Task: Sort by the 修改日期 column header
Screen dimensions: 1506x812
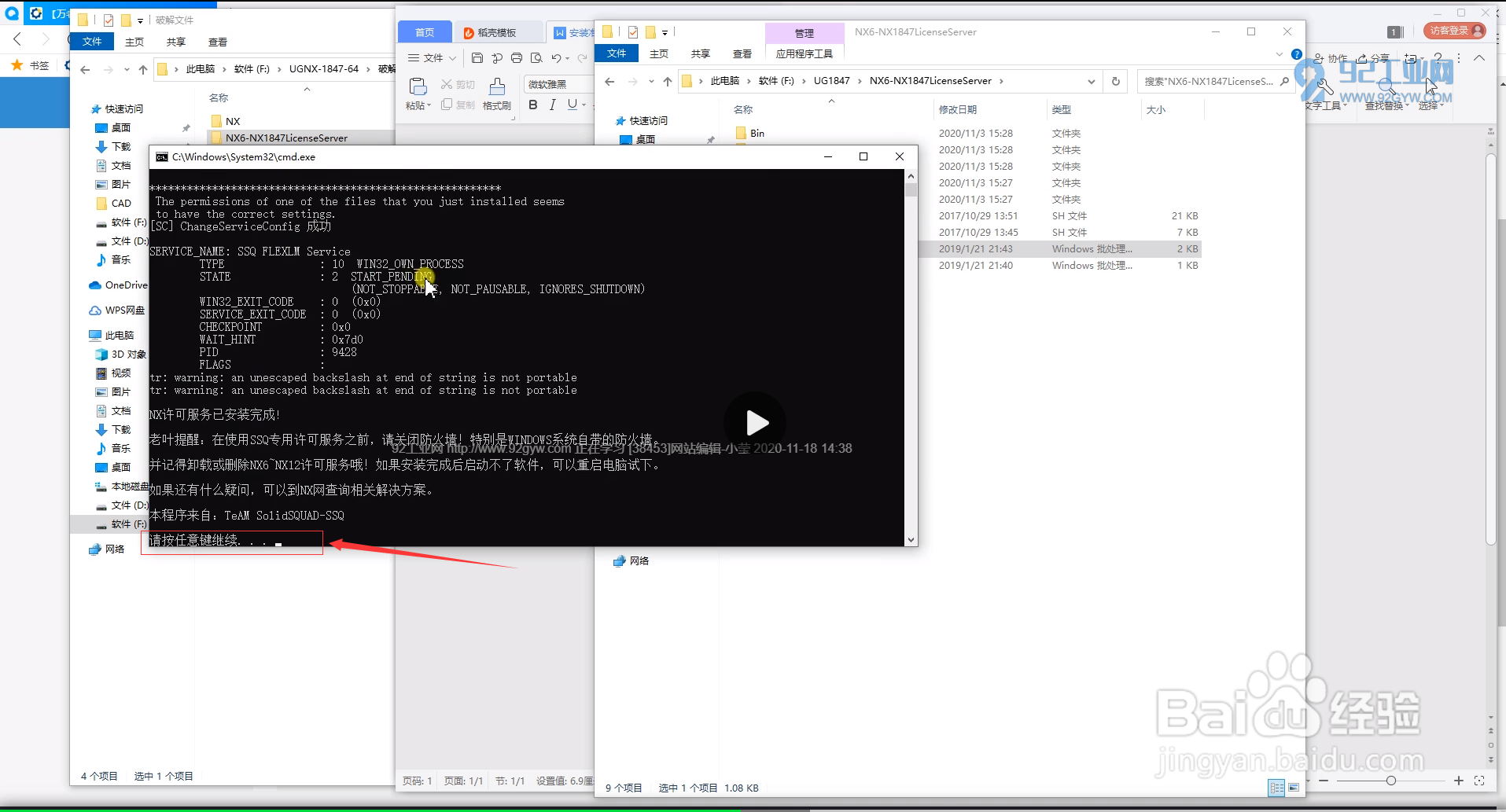Action: point(957,109)
